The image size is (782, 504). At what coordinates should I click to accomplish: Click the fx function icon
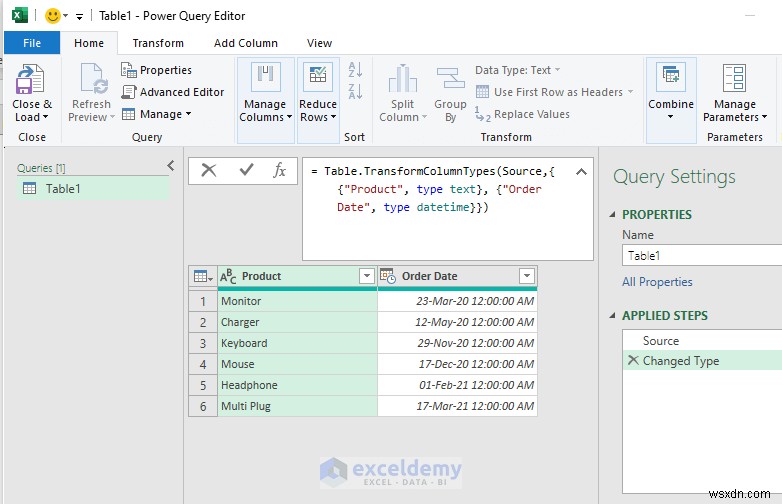pyautogui.click(x=279, y=170)
